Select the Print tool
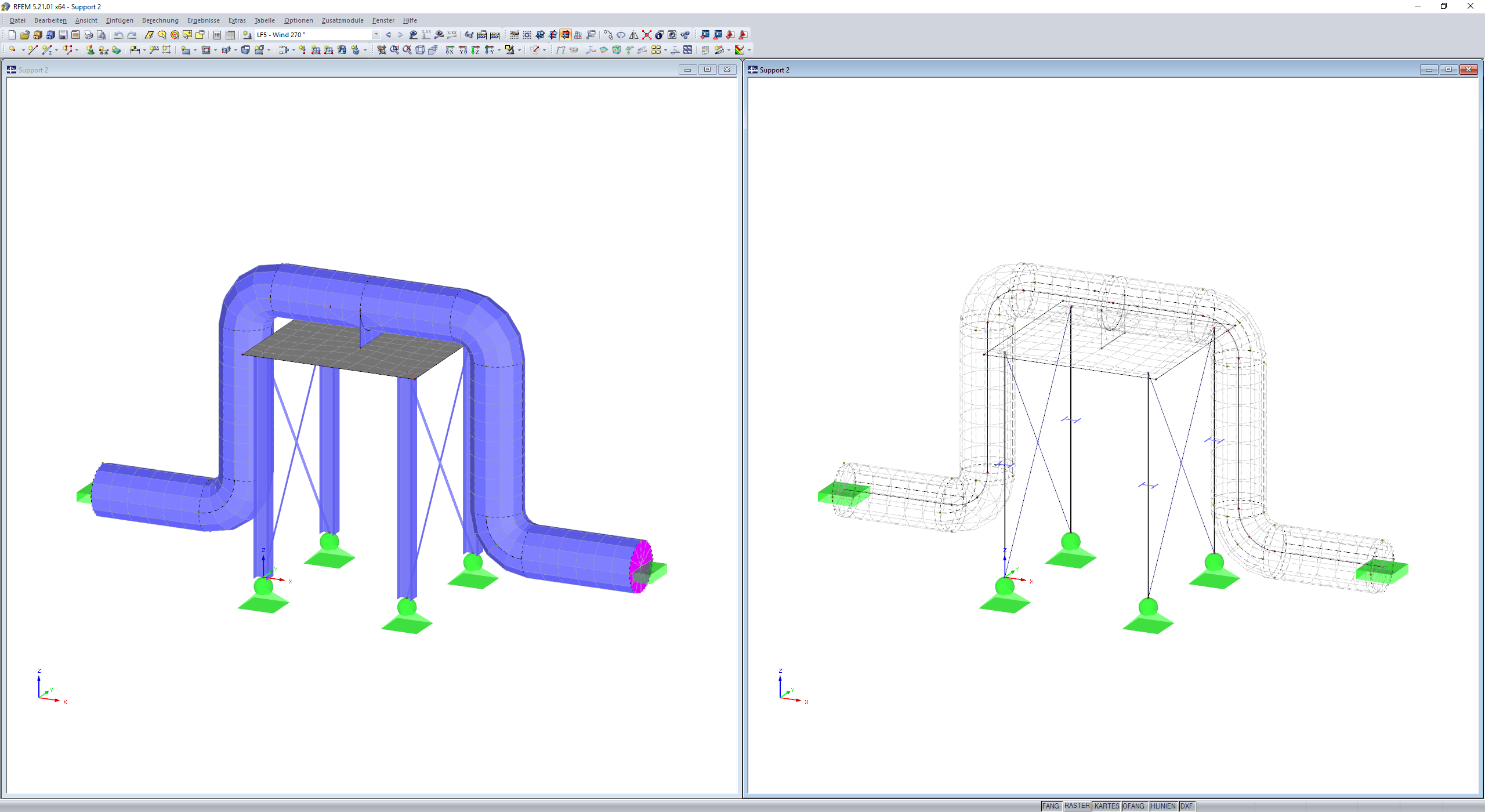This screenshot has width=1485, height=812. click(89, 35)
